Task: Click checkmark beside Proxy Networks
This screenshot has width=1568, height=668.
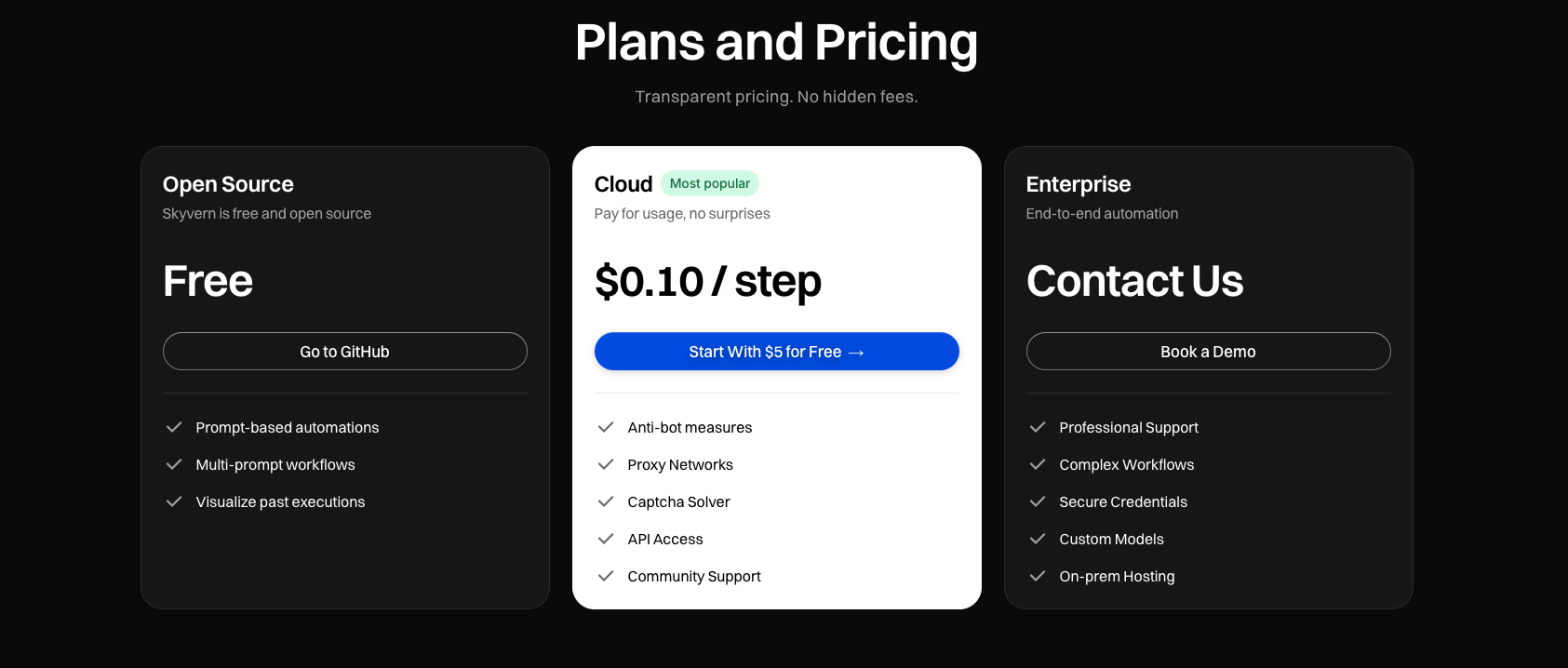Action: 606,464
